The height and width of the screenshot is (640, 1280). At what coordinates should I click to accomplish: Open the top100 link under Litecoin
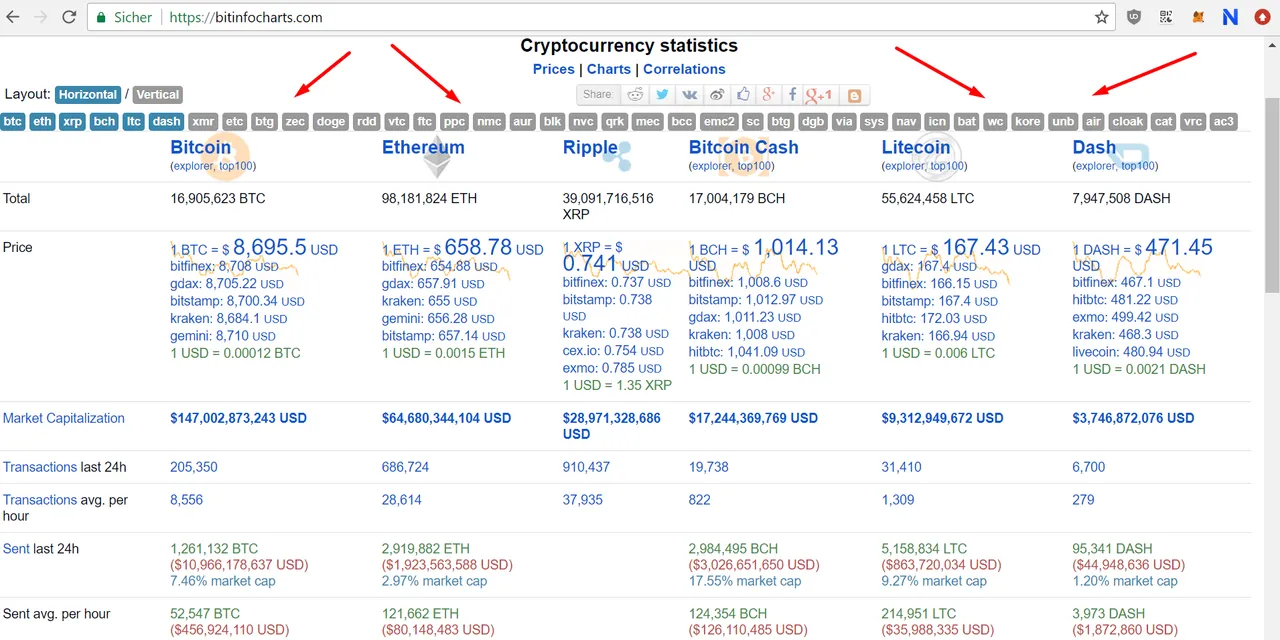click(946, 166)
